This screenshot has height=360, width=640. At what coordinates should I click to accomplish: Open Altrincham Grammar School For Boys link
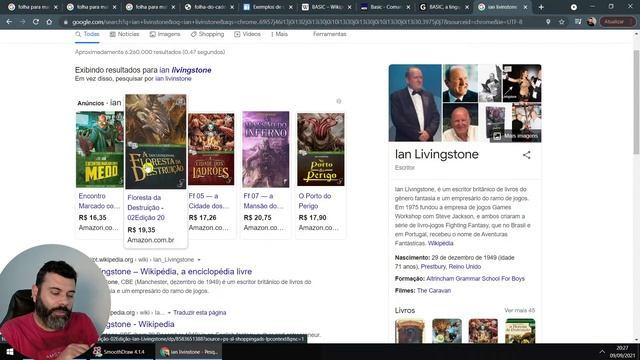pyautogui.click(x=476, y=279)
